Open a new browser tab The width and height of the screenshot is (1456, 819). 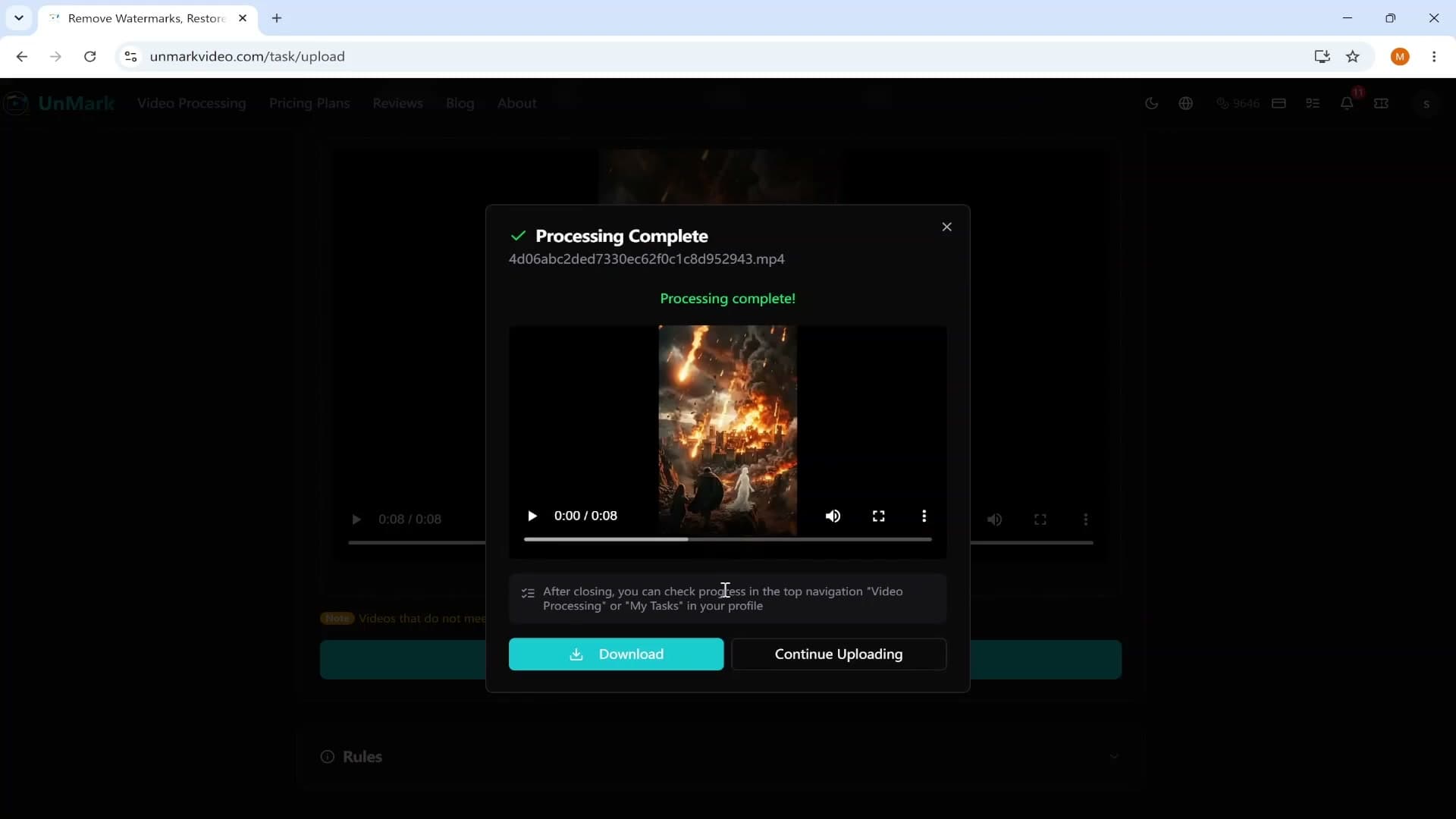pyautogui.click(x=277, y=18)
